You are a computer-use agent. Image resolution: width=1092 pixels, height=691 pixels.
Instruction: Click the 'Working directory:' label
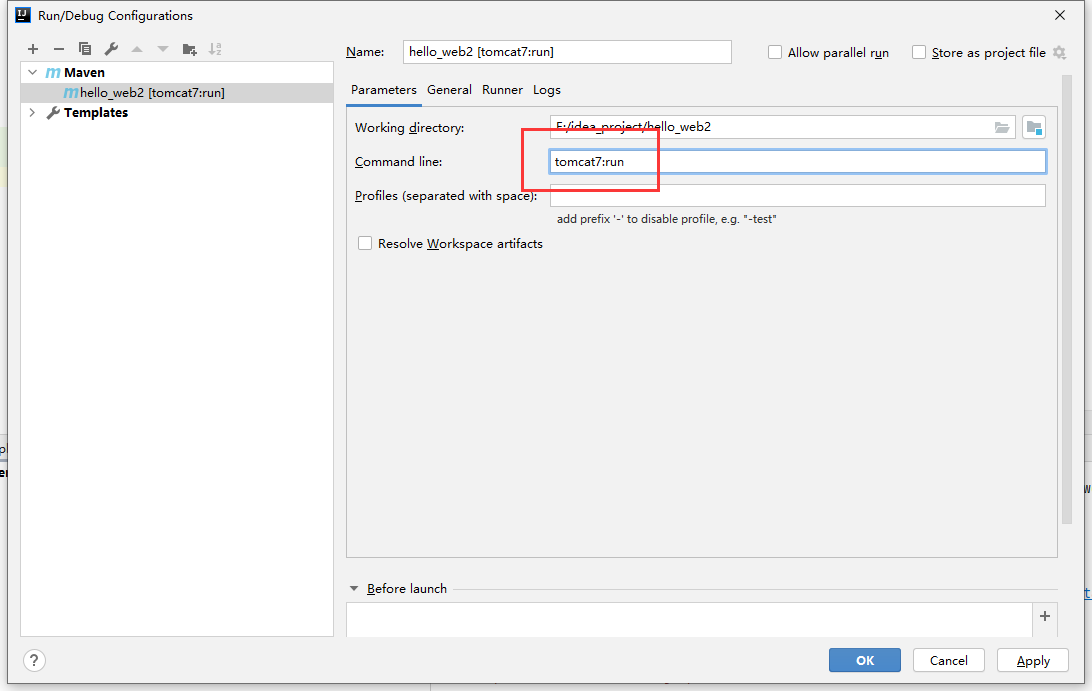tap(410, 127)
